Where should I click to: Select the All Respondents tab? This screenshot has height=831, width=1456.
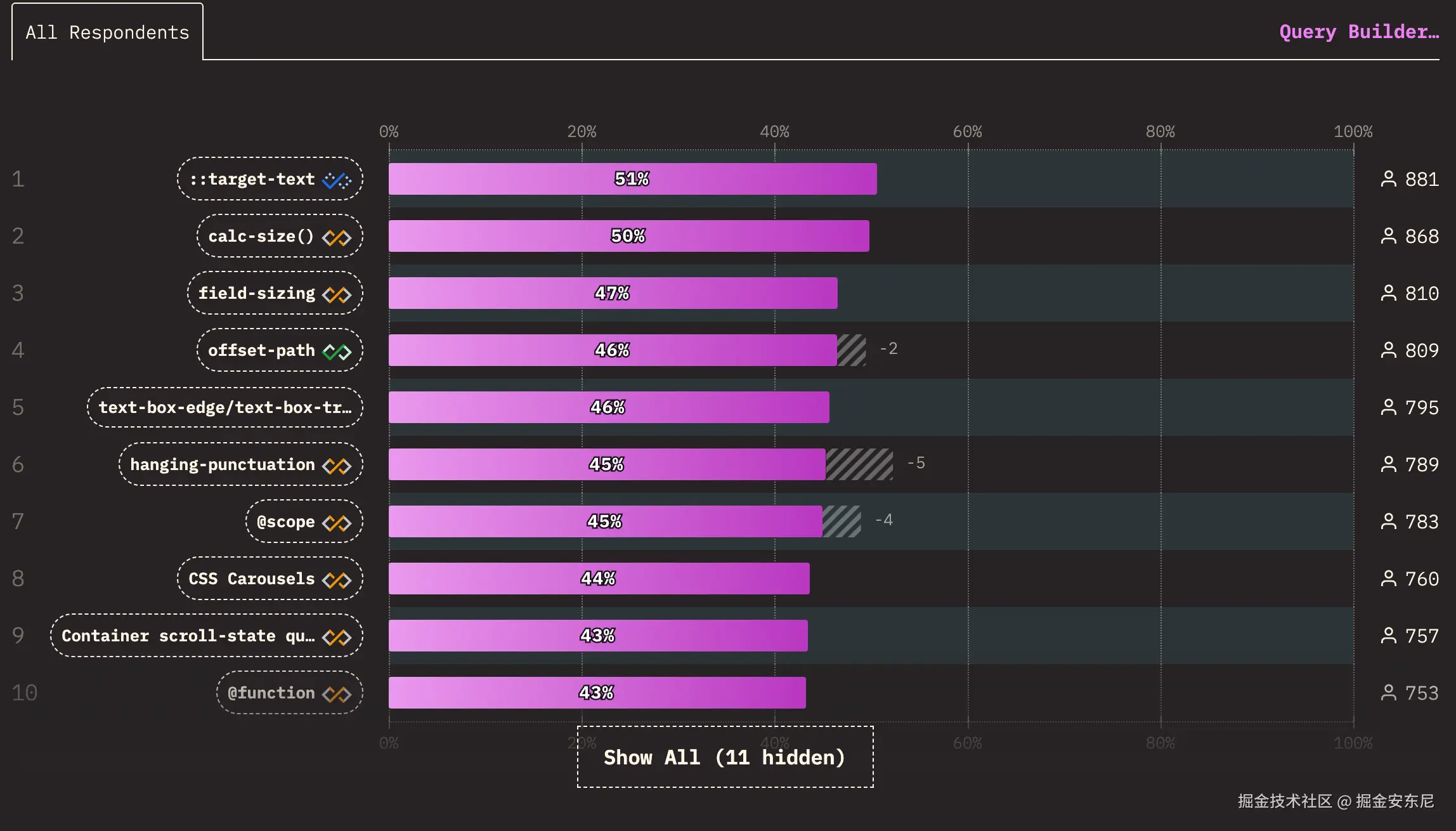click(107, 32)
